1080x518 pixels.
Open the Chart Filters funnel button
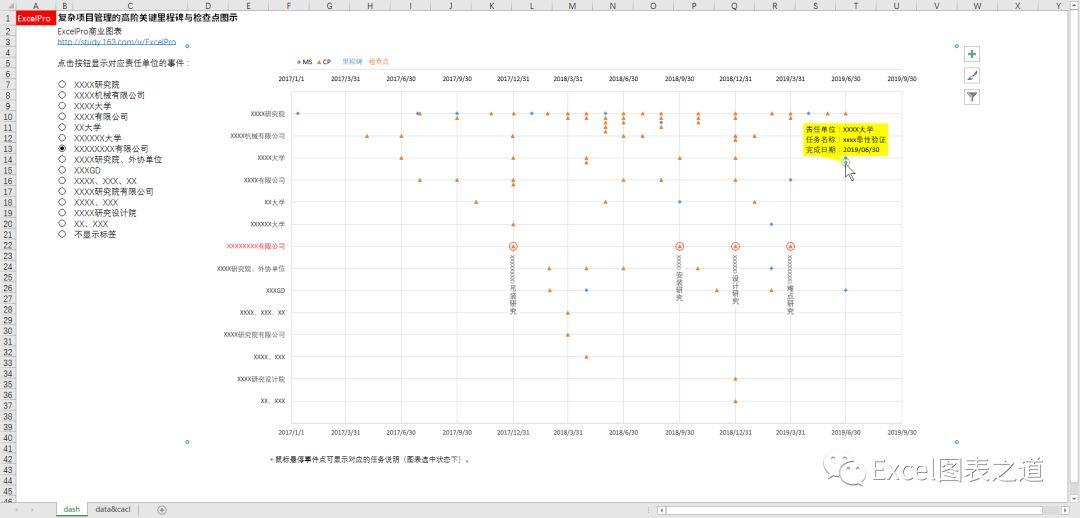coord(972,97)
